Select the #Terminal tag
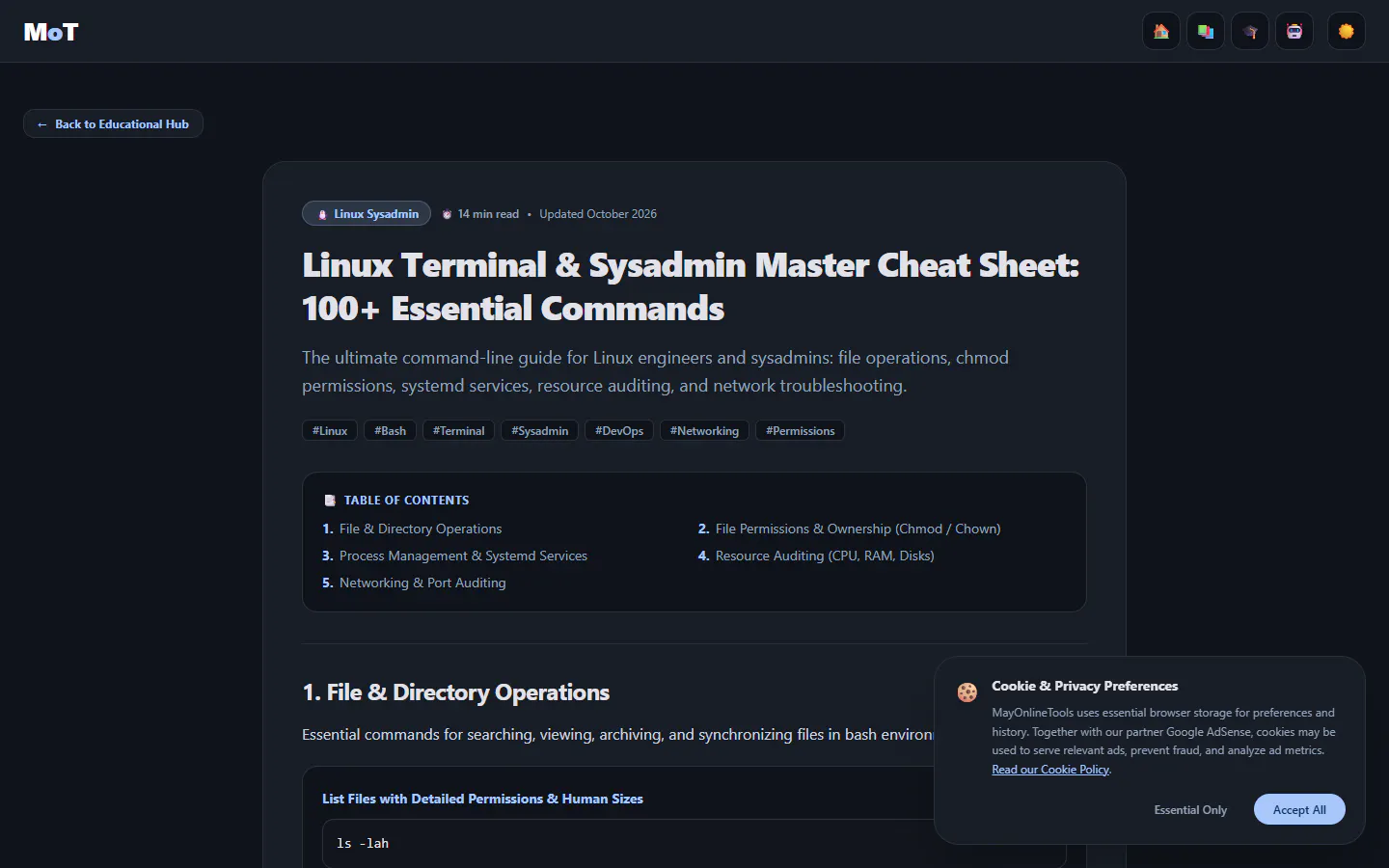Image resolution: width=1389 pixels, height=868 pixels. pos(458,431)
